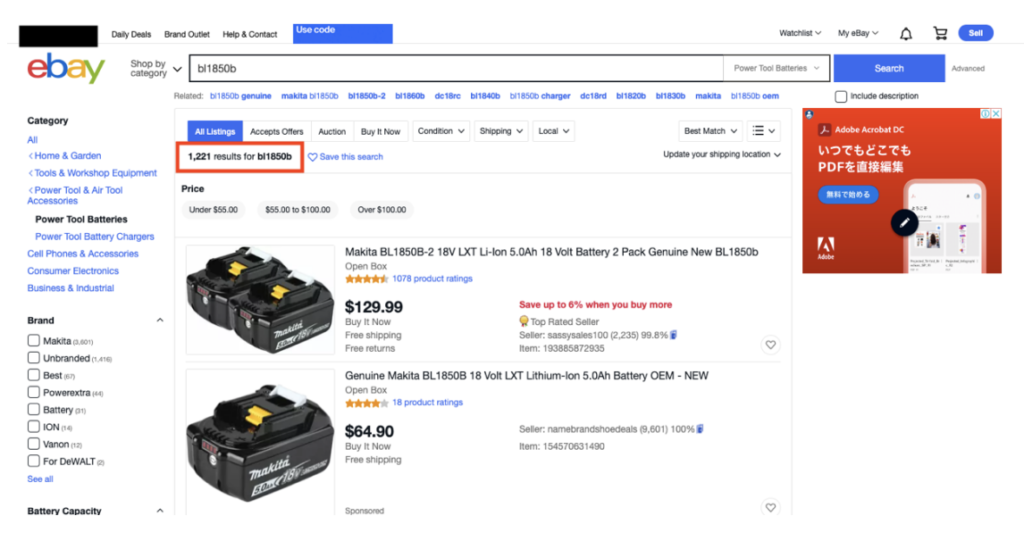This screenshot has width=1024, height=541.
Task: Click the notifications bell icon
Action: [906, 34]
